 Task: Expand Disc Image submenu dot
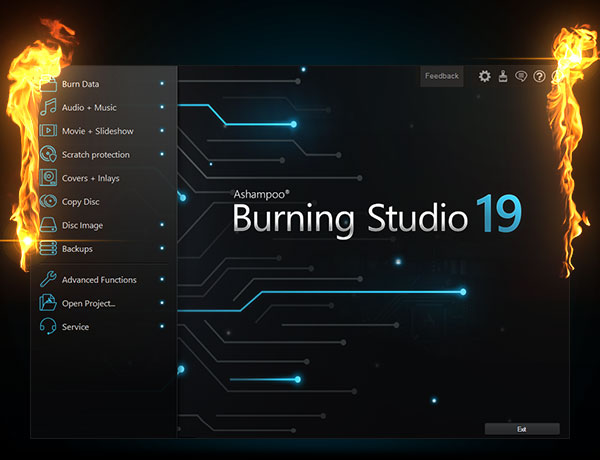click(162, 225)
